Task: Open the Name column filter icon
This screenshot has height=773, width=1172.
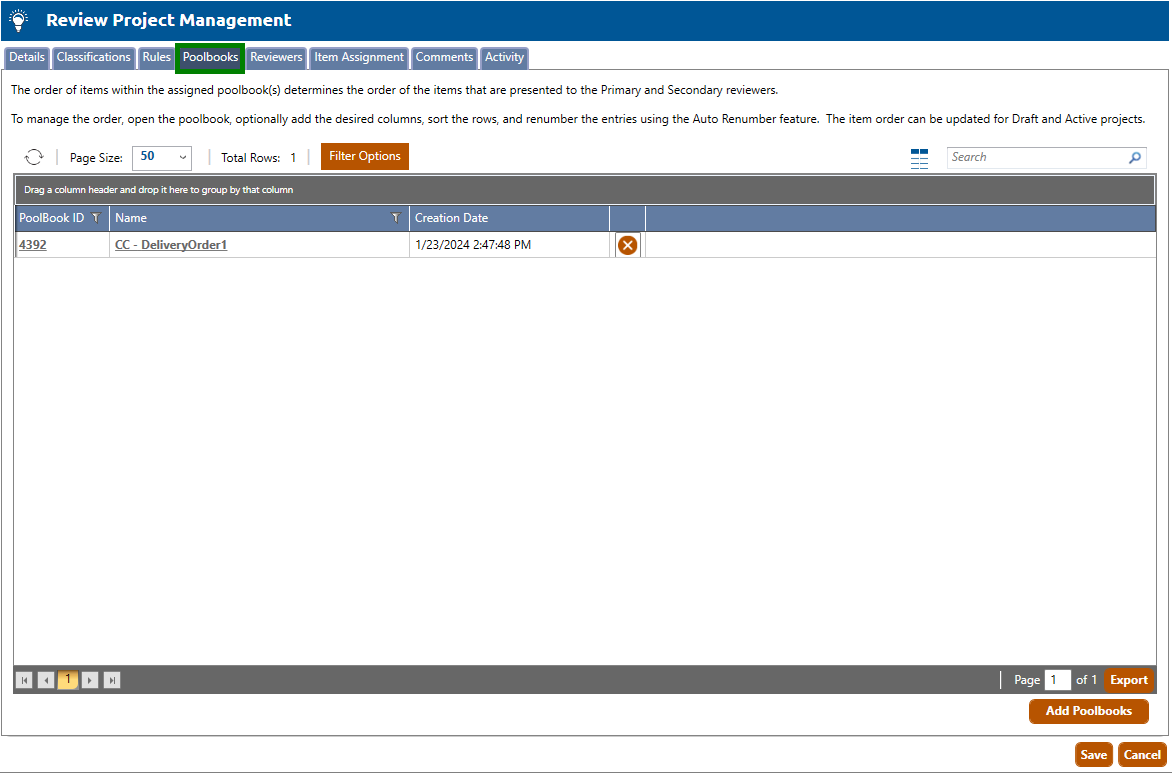Action: pyautogui.click(x=395, y=218)
